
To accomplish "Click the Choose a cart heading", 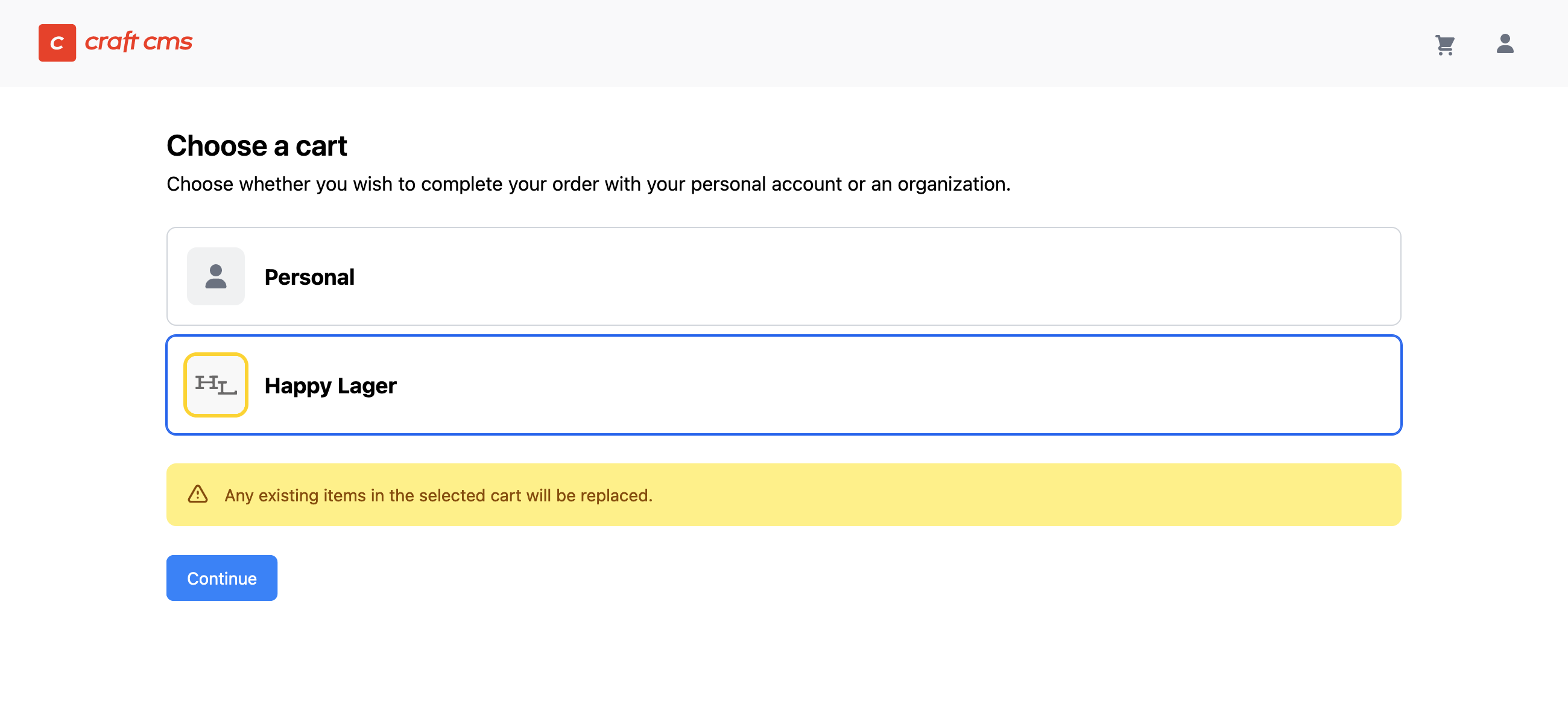I will click(x=257, y=146).
